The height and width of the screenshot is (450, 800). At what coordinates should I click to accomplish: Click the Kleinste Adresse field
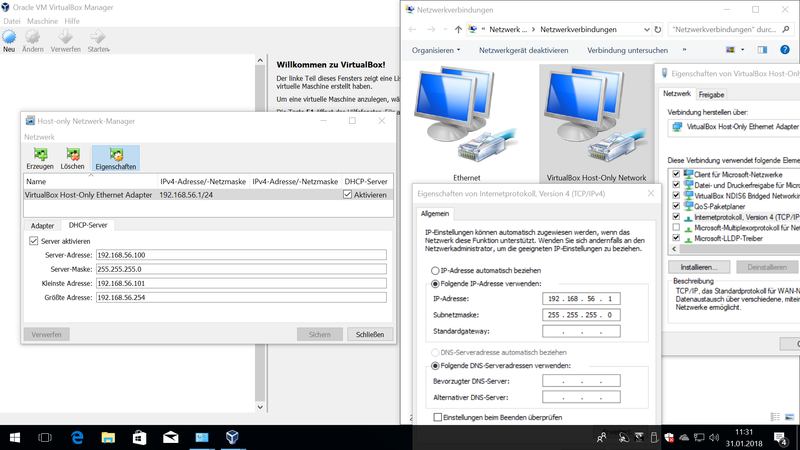(241, 283)
